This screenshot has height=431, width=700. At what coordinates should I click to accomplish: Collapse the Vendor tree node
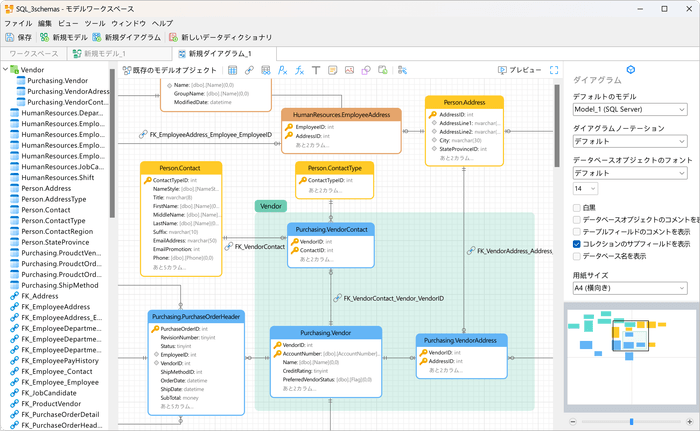click(7, 71)
